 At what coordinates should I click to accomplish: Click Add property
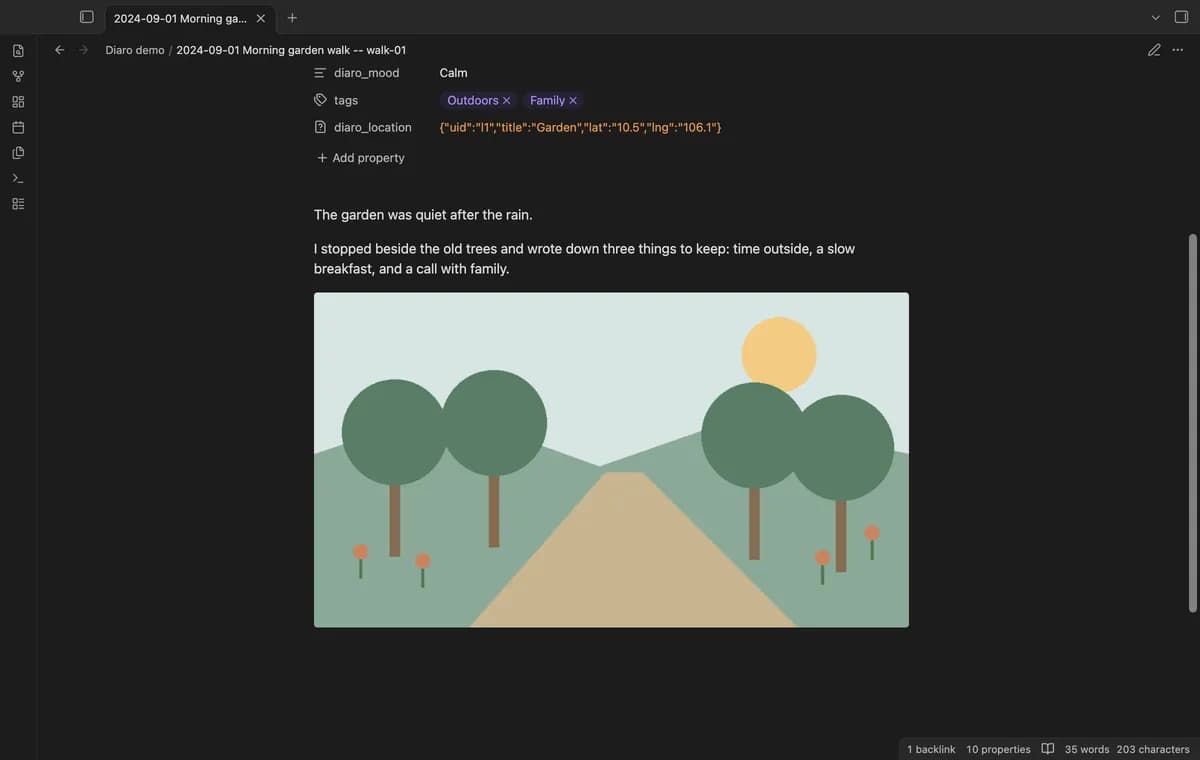pyautogui.click(x=361, y=158)
